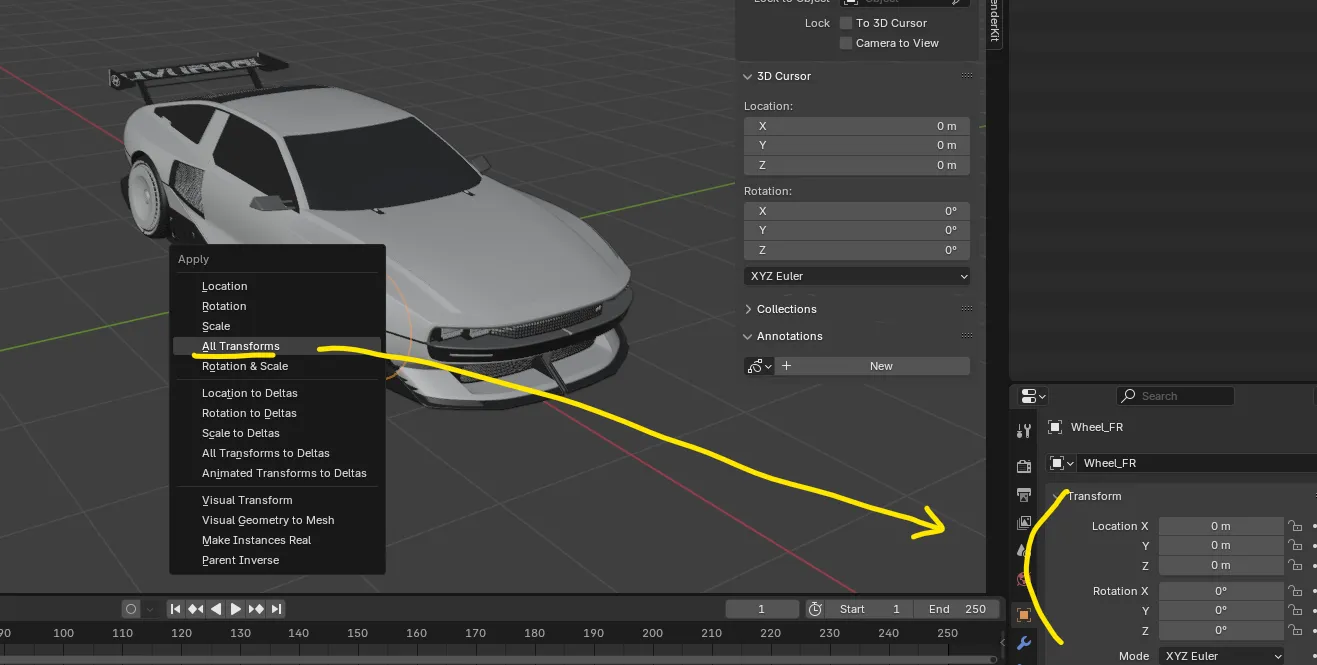This screenshot has height=665, width=1317.
Task: Open the Wheel_FR object data-block dropdown
Action: (x=1061, y=463)
